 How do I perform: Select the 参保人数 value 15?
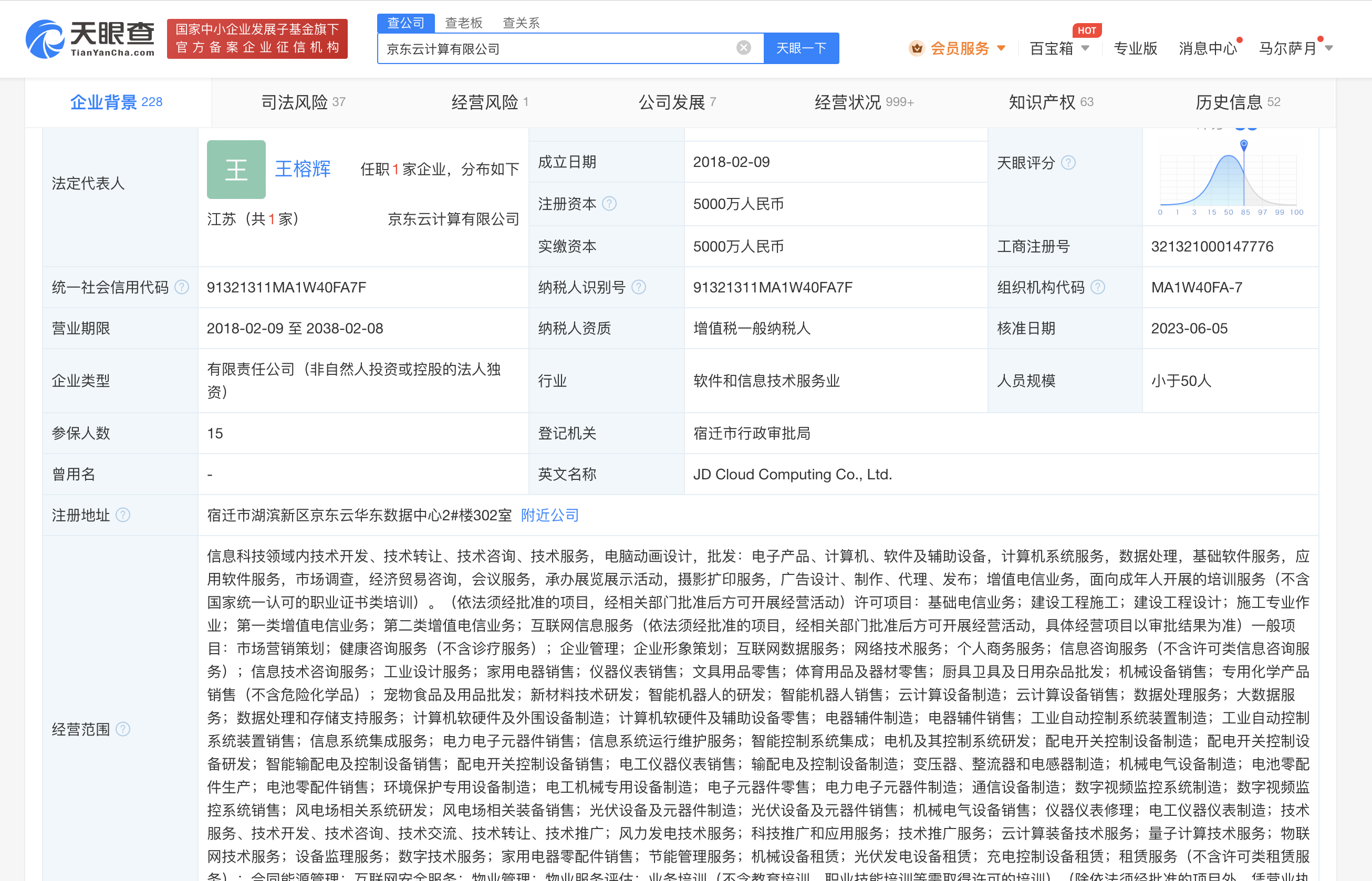click(x=215, y=434)
